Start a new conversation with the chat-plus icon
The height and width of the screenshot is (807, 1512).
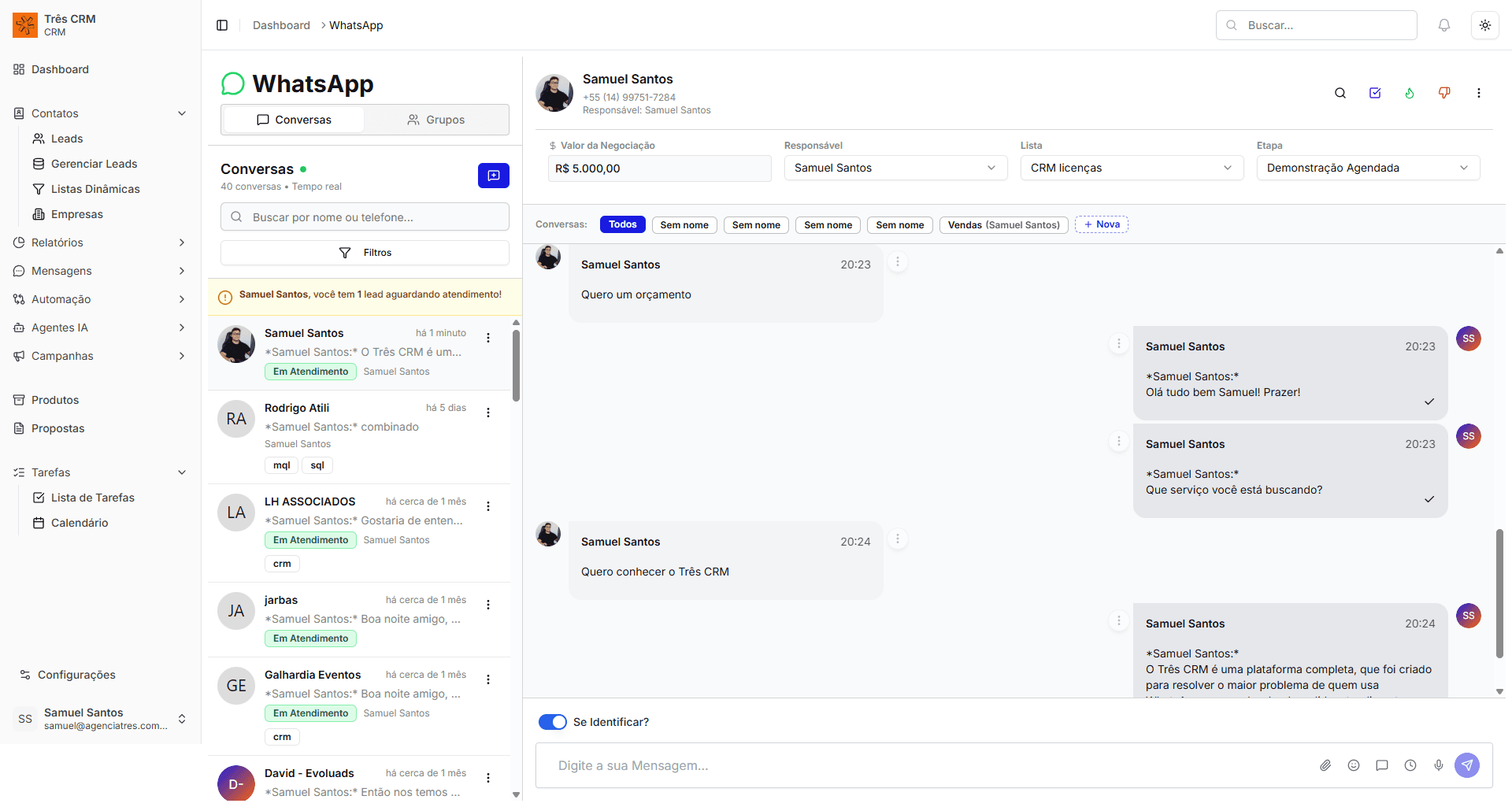point(493,176)
